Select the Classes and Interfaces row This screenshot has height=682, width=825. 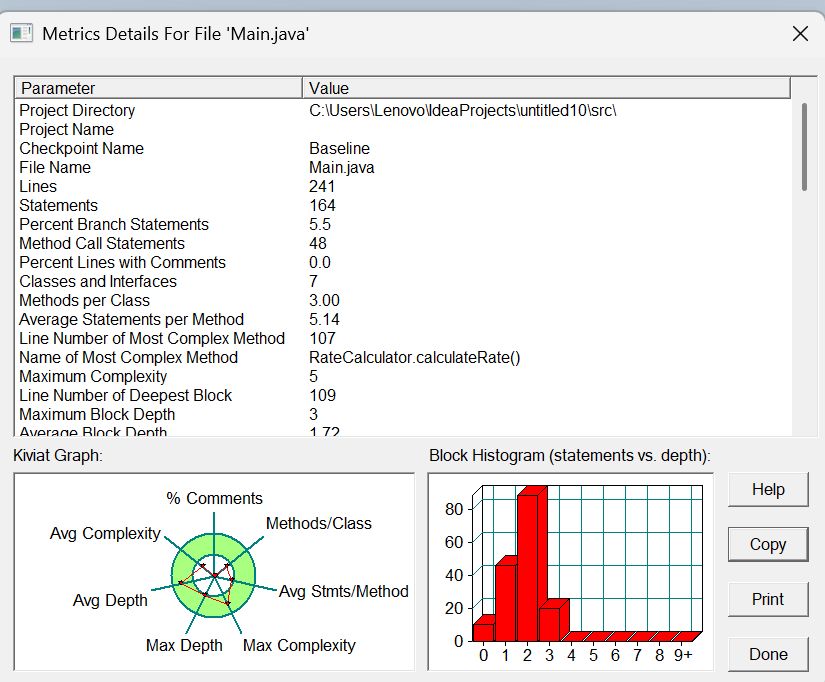[x=403, y=281]
